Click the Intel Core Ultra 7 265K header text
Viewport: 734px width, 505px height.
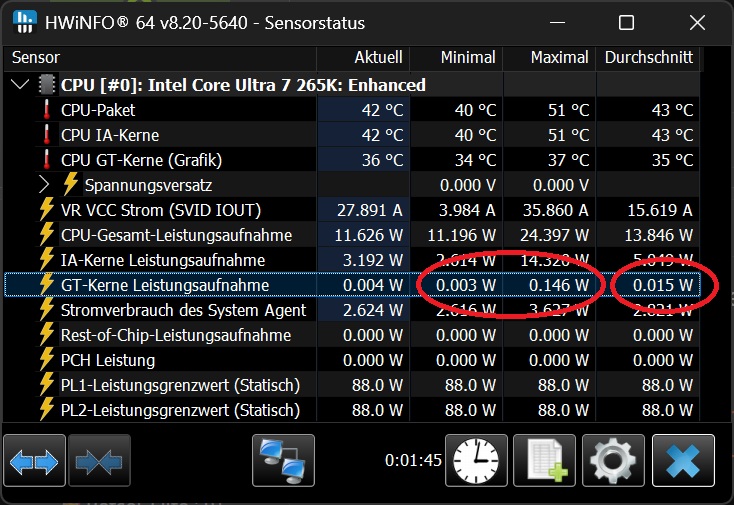[243, 85]
